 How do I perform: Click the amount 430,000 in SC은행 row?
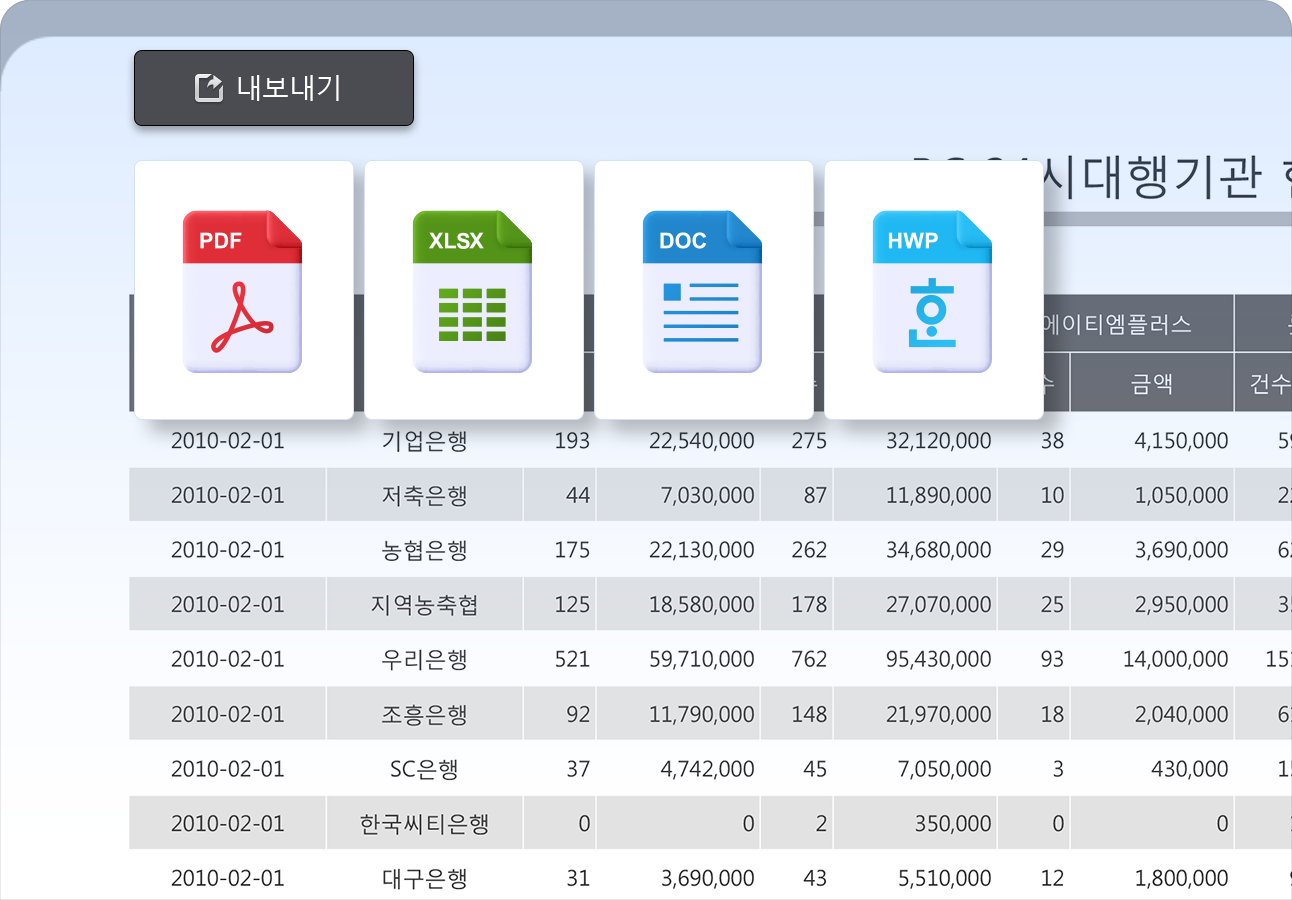pyautogui.click(x=1190, y=770)
